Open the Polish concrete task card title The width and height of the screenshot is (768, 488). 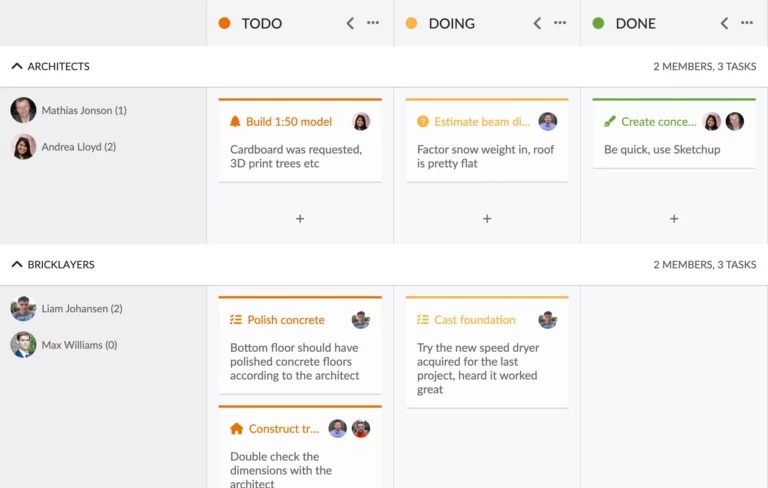pyautogui.click(x=286, y=320)
